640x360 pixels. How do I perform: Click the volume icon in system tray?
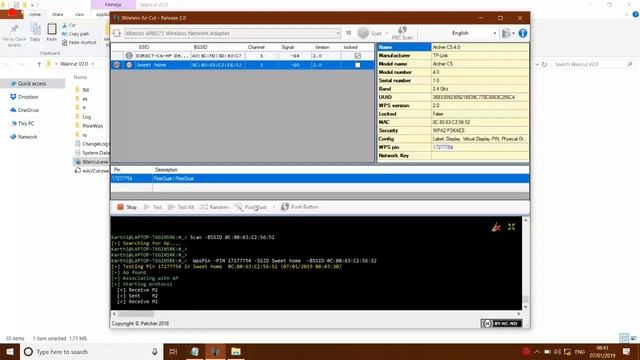(557, 351)
